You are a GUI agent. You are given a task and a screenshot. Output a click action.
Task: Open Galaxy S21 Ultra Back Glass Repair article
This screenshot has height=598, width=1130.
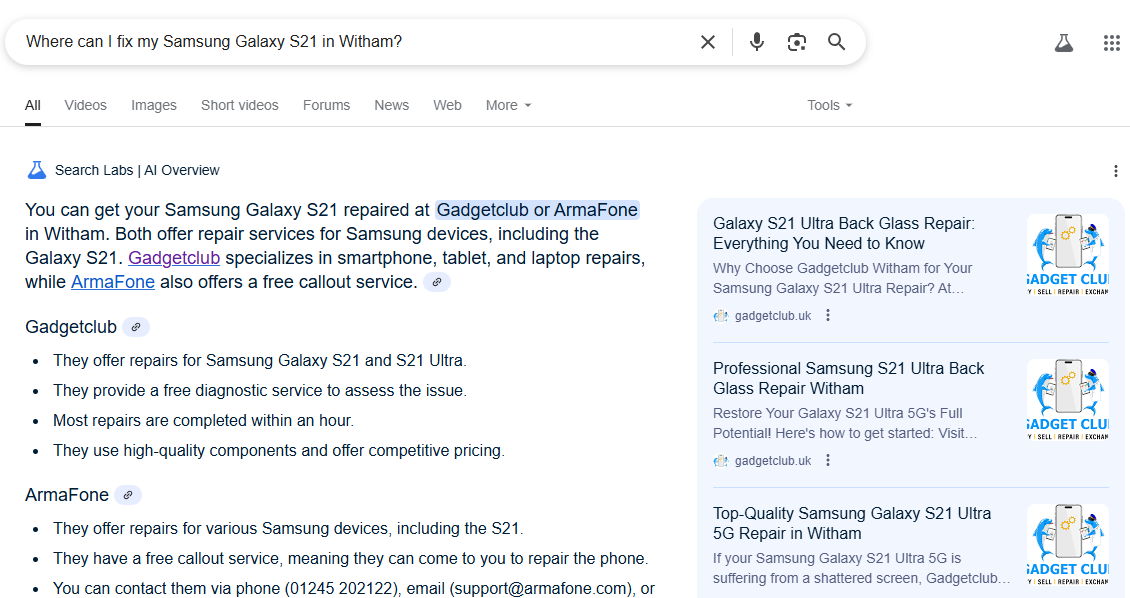[843, 233]
